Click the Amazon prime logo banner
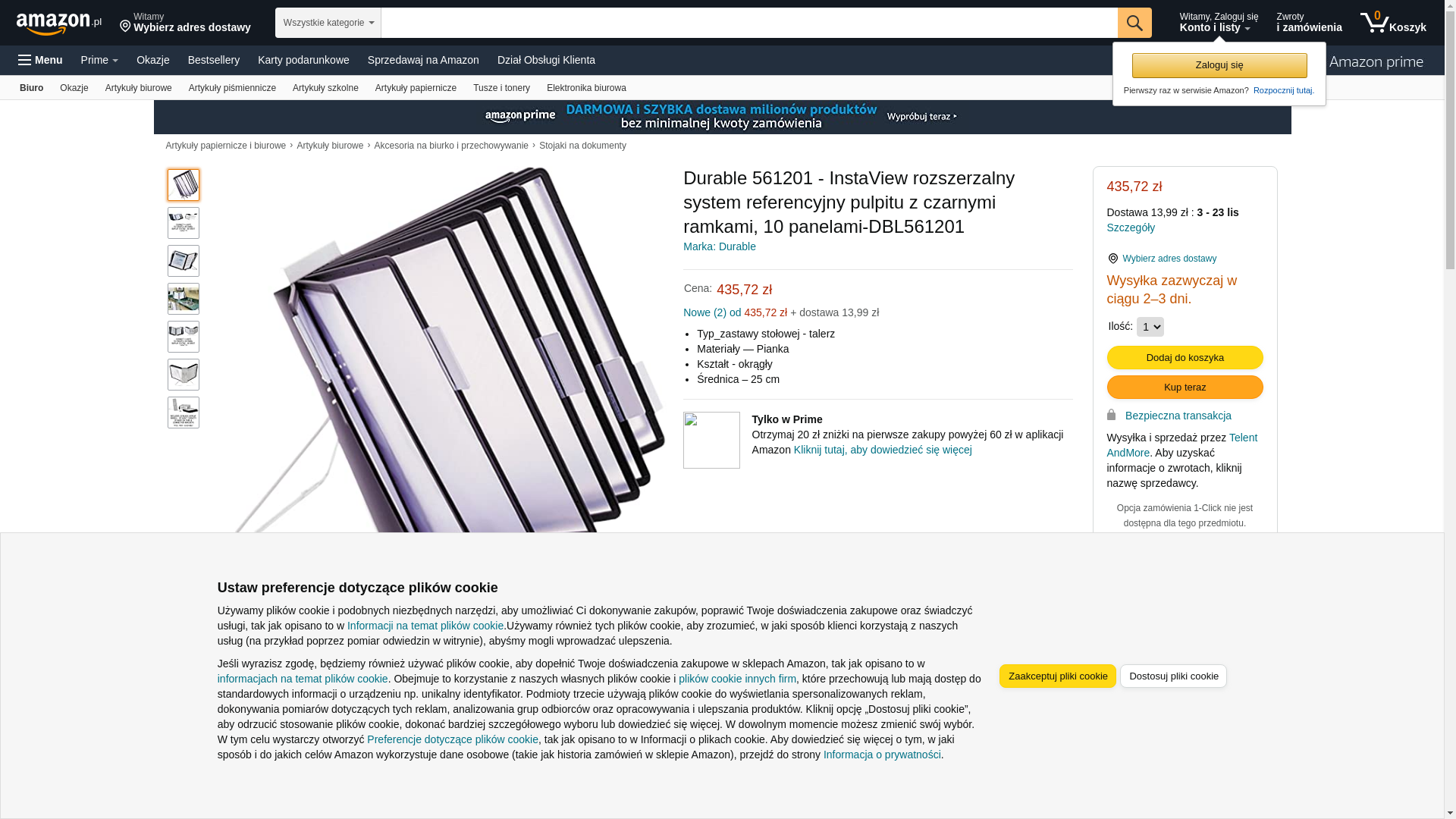Screen dimensions: 1456x819 (1376, 61)
